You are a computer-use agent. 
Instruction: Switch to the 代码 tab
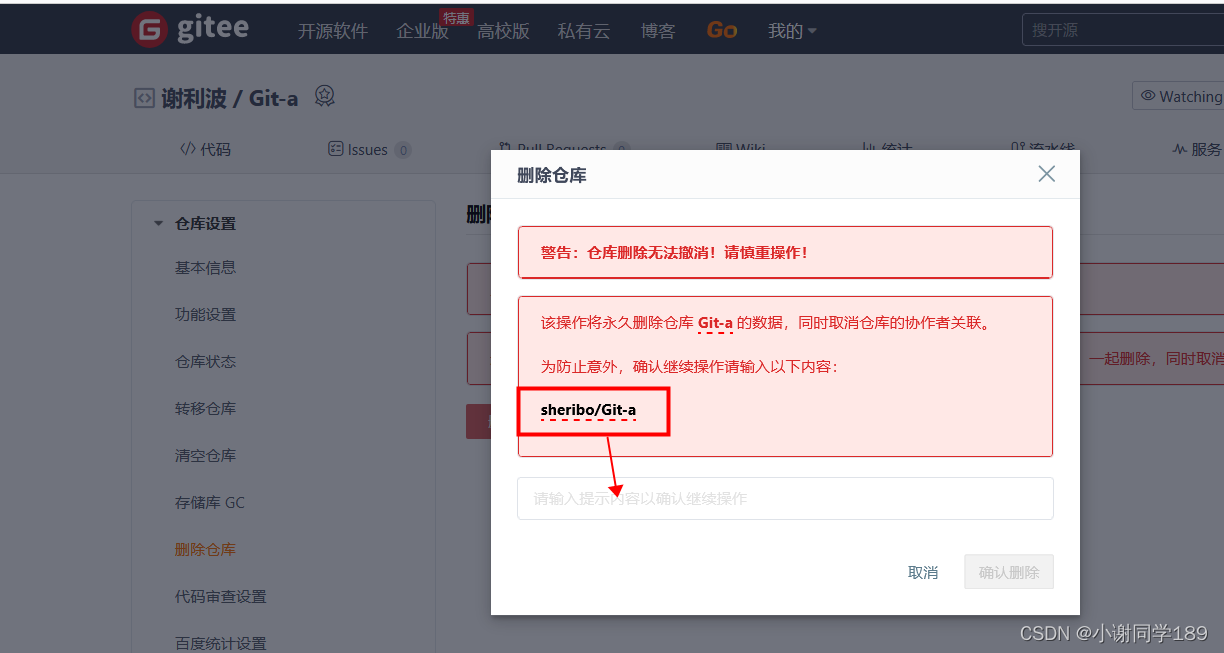coord(205,149)
